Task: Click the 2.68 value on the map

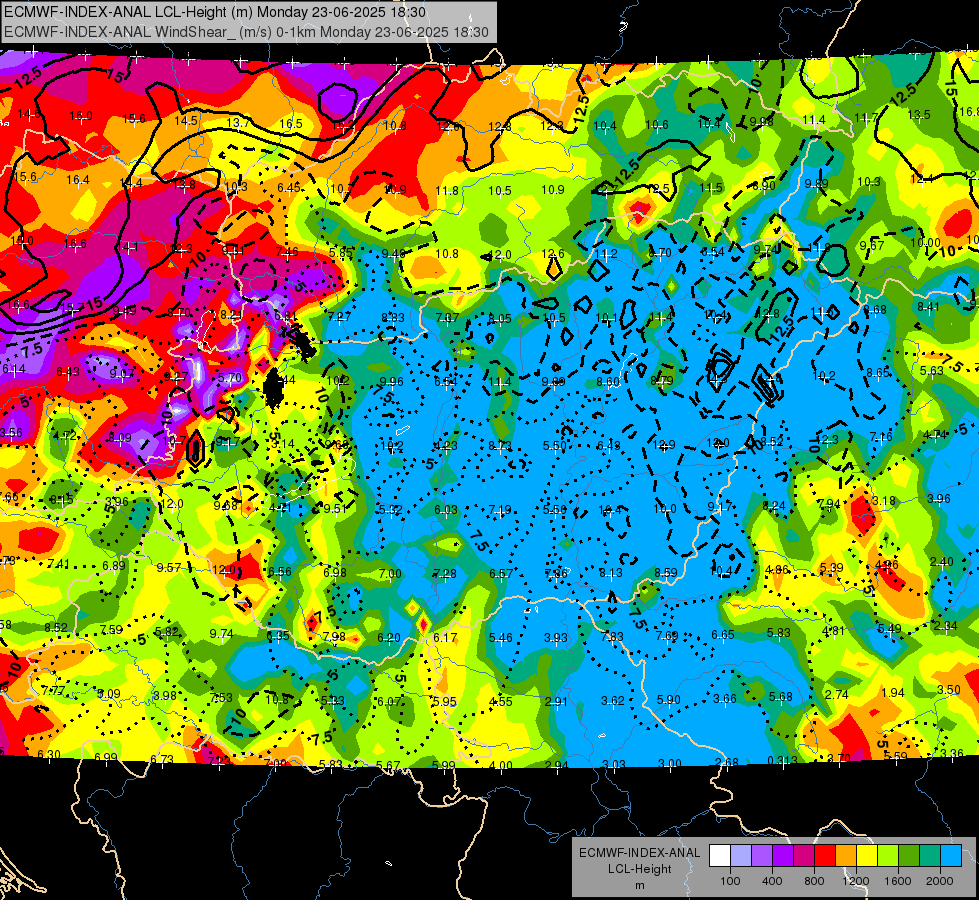Action: (x=727, y=762)
